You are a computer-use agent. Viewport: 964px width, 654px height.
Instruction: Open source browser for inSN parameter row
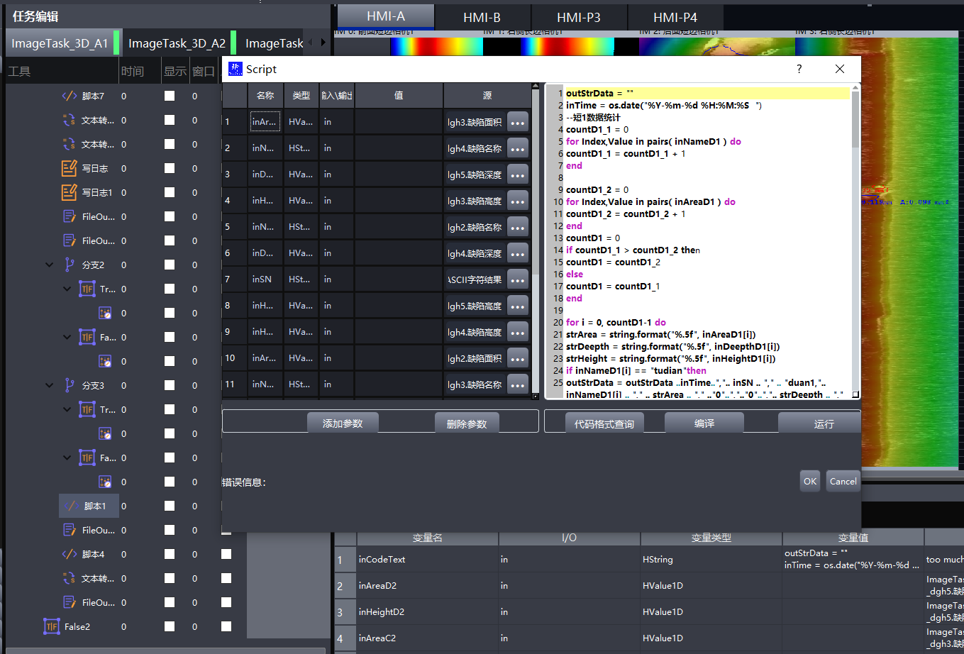(517, 280)
